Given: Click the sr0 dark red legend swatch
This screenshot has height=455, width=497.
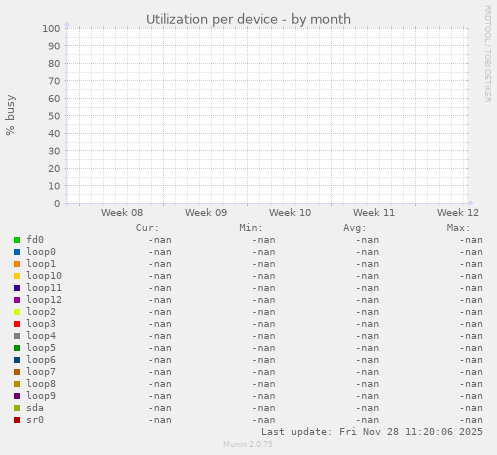Looking at the screenshot, I should point(17,420).
